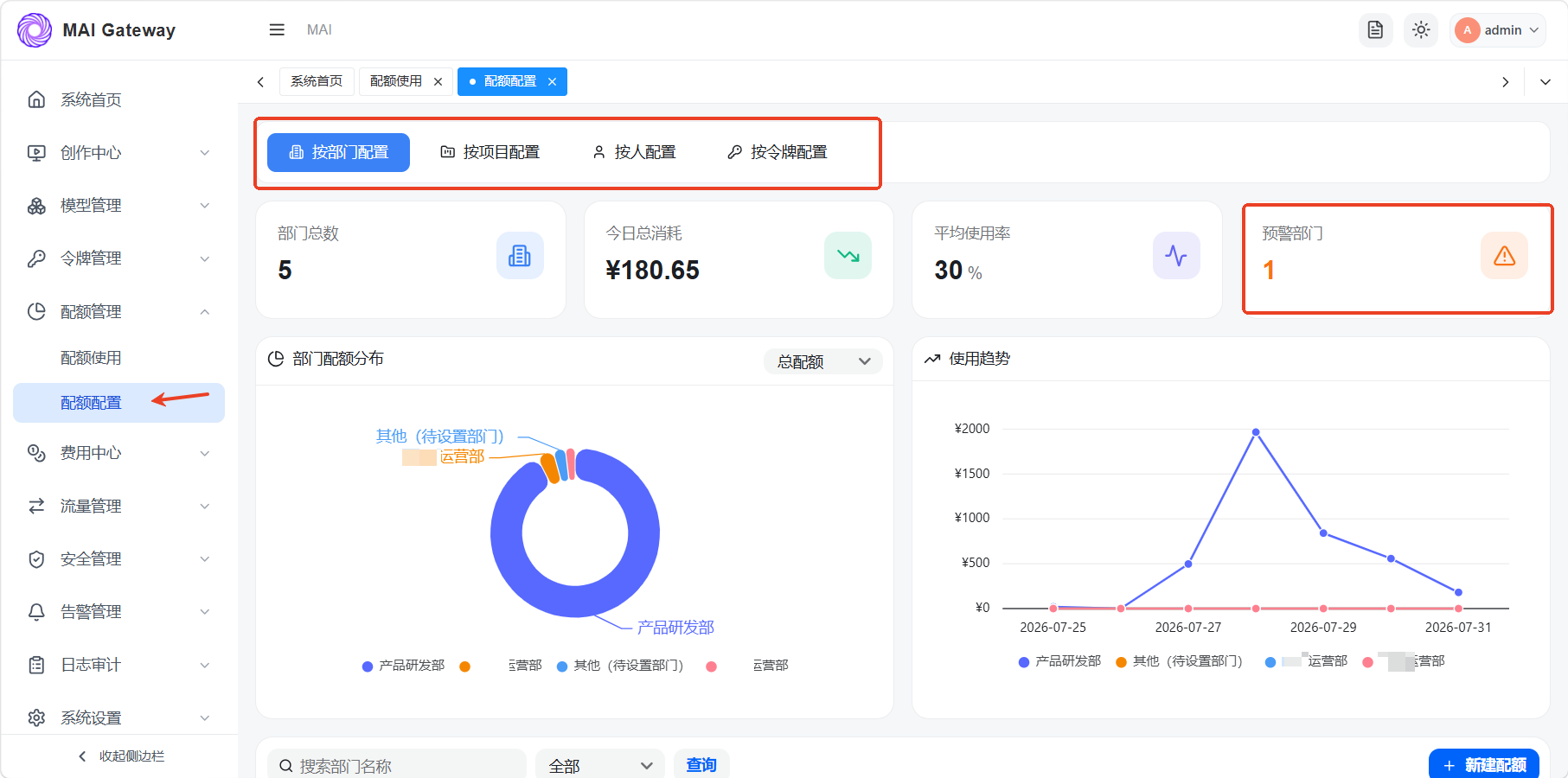Close the active 配额配置 tab with its X
Viewport: 1568px width, 778px height.
pos(553,81)
